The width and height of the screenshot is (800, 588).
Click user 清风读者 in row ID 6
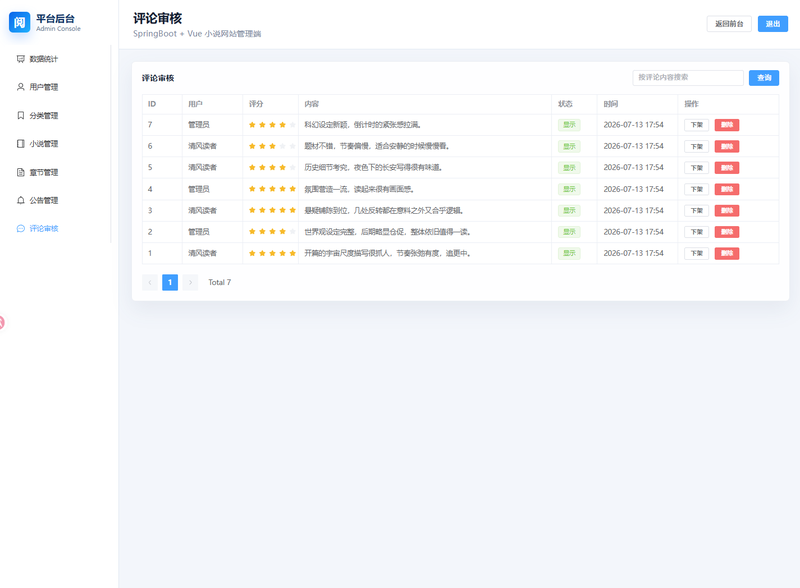202,146
